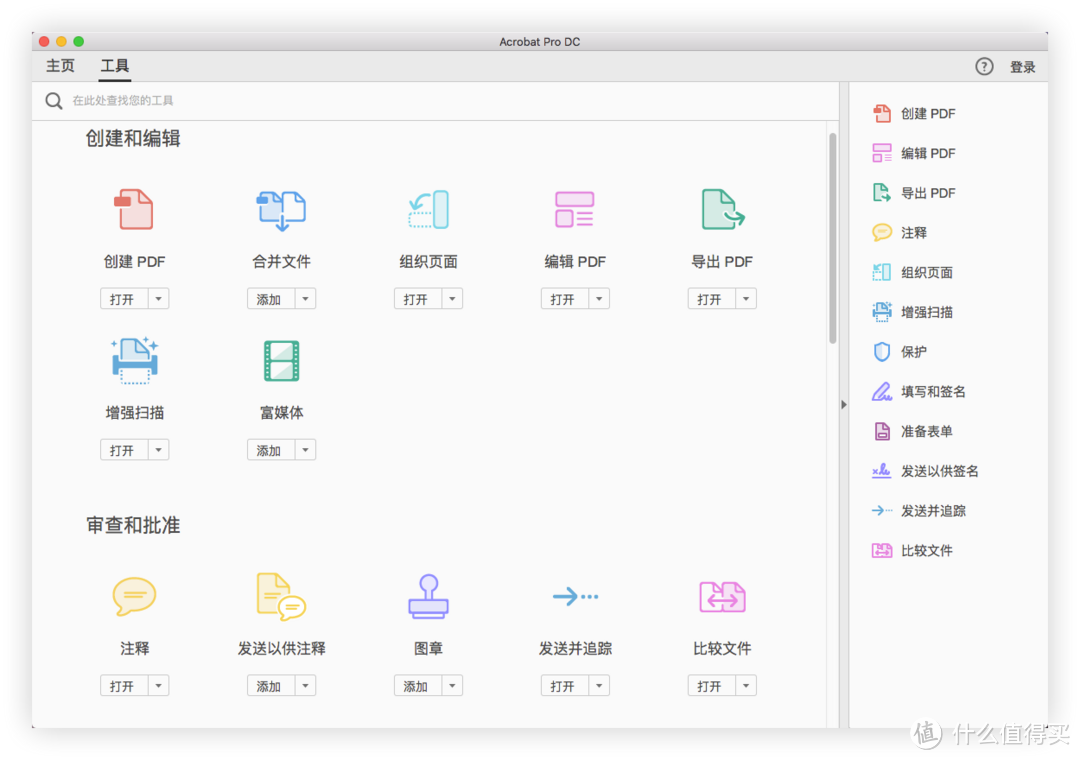This screenshot has width=1080, height=760.
Task: Click 打开 button under 发送并追踪 tool
Action: [565, 686]
